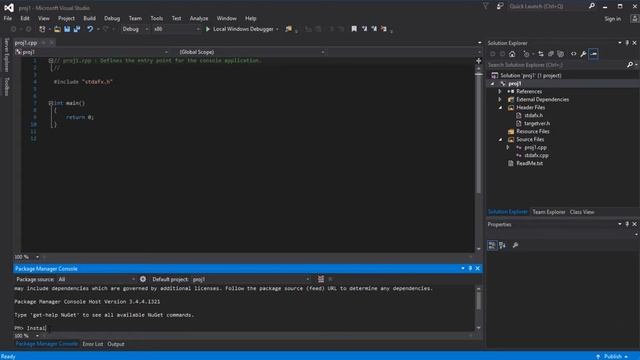Open the editor zoom 100% dropdown

[x=37, y=257]
